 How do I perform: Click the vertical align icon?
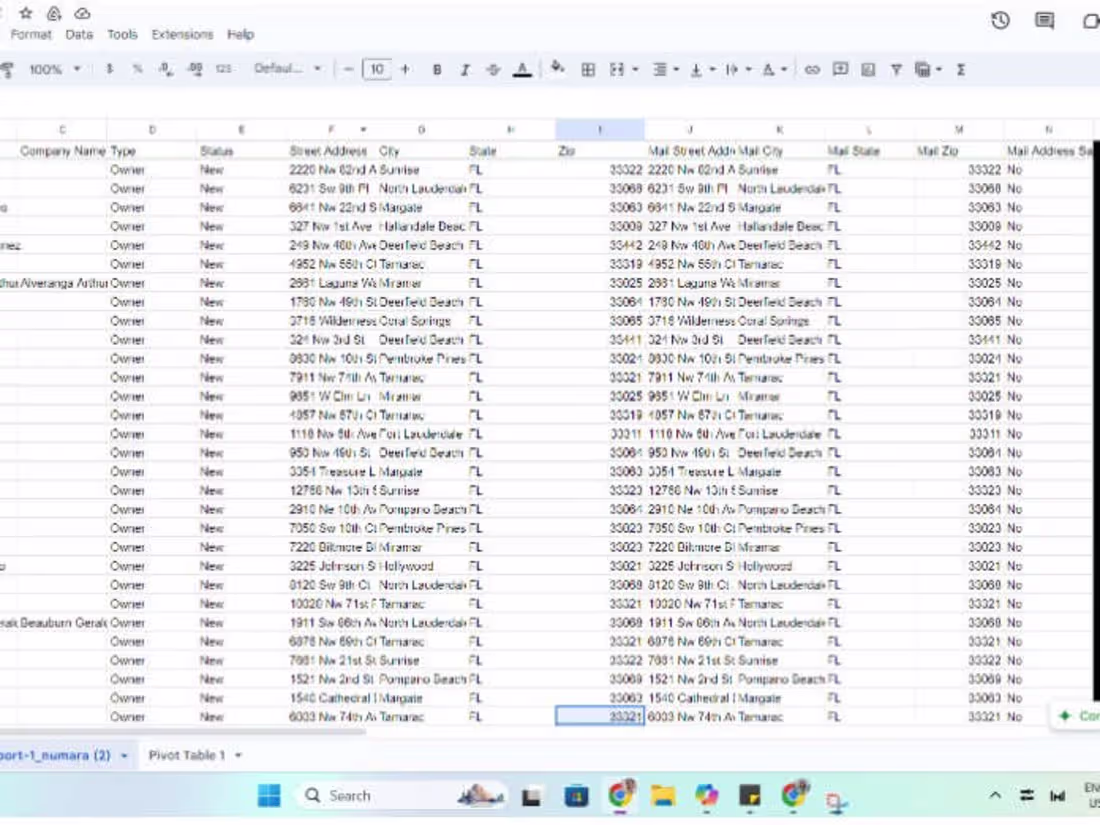(696, 69)
